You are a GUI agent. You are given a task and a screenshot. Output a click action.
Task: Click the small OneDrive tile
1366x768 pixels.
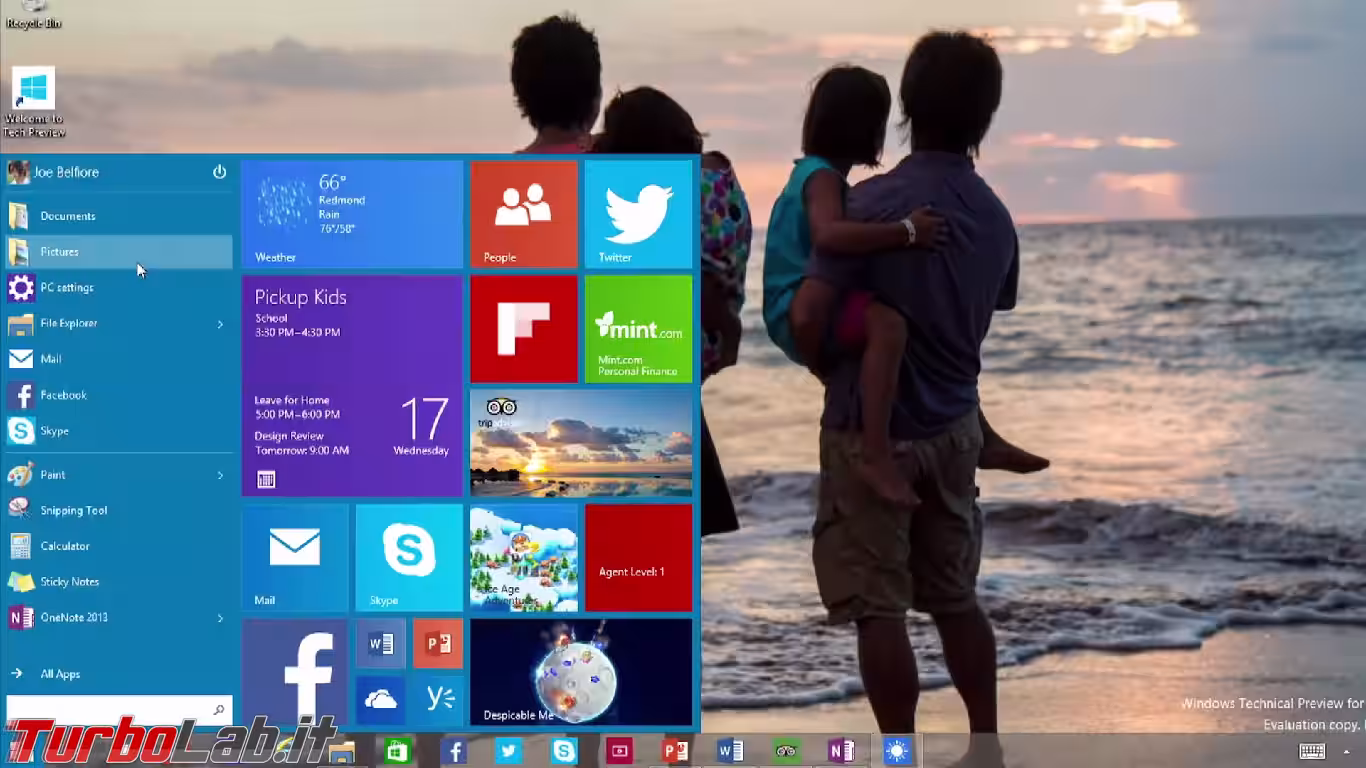tap(381, 699)
